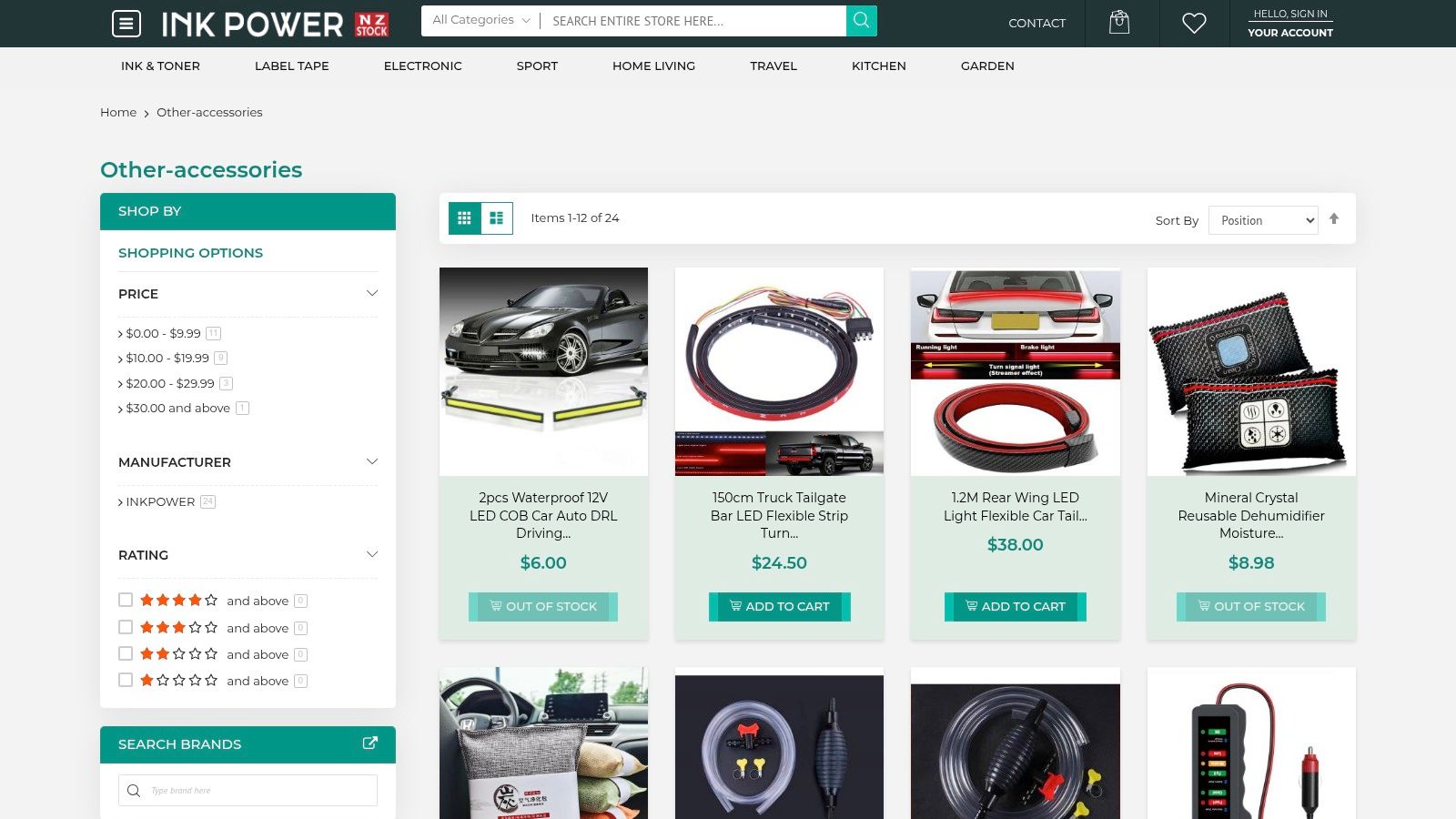Open 2pcs Waterproof 12V LED COB title
The height and width of the screenshot is (819, 1456).
[543, 515]
